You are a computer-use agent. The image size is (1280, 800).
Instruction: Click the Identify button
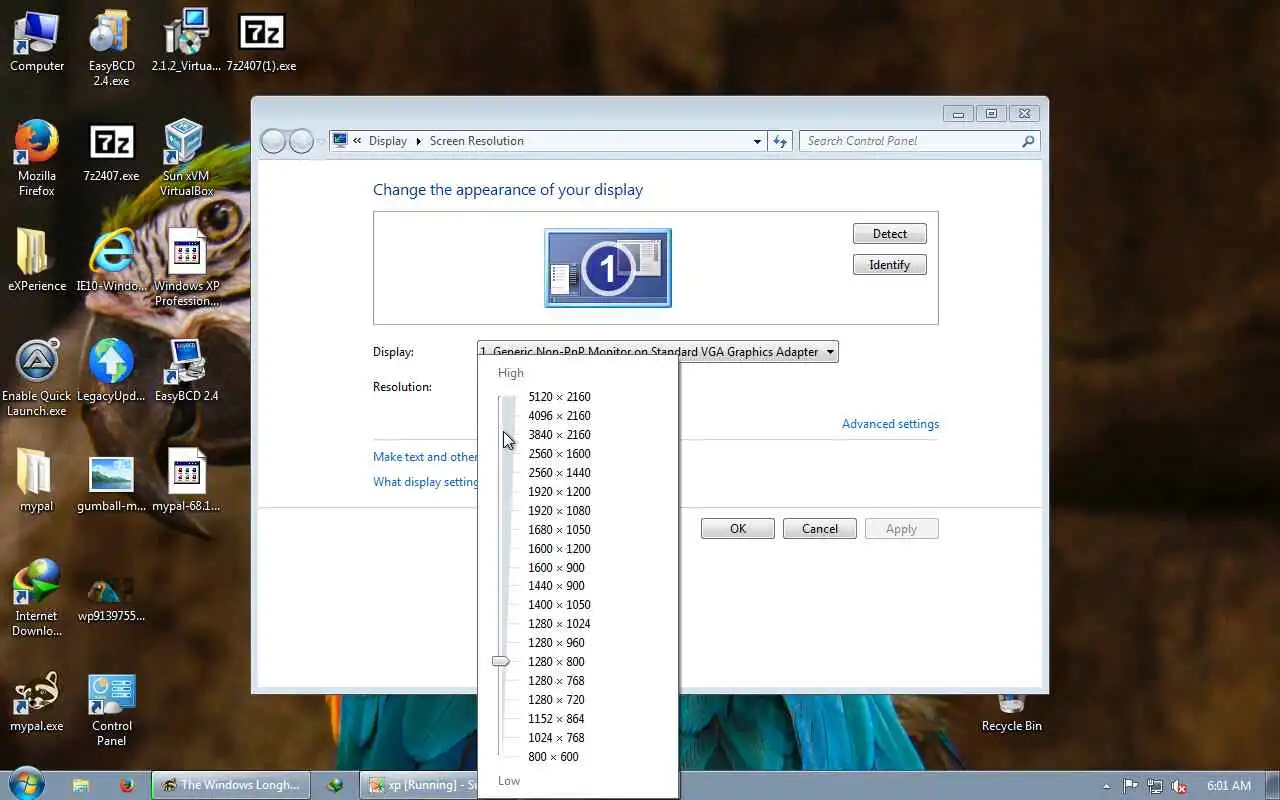point(890,265)
